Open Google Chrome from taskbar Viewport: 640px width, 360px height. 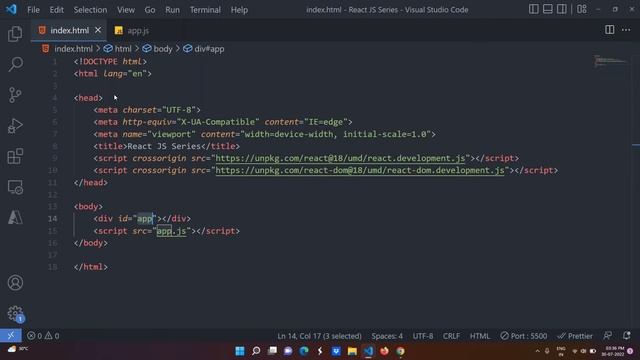tap(400, 351)
